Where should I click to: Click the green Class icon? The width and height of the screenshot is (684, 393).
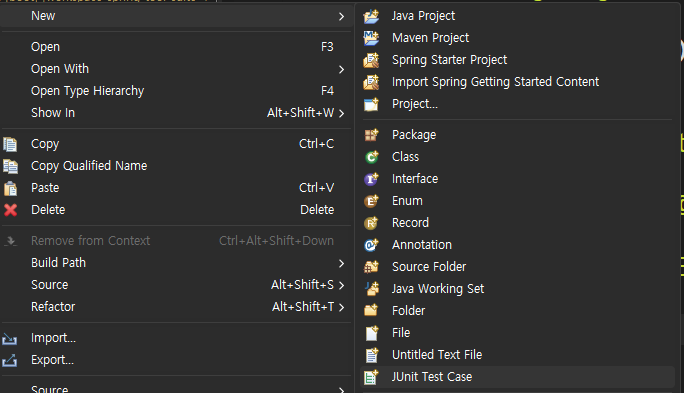[371, 157]
